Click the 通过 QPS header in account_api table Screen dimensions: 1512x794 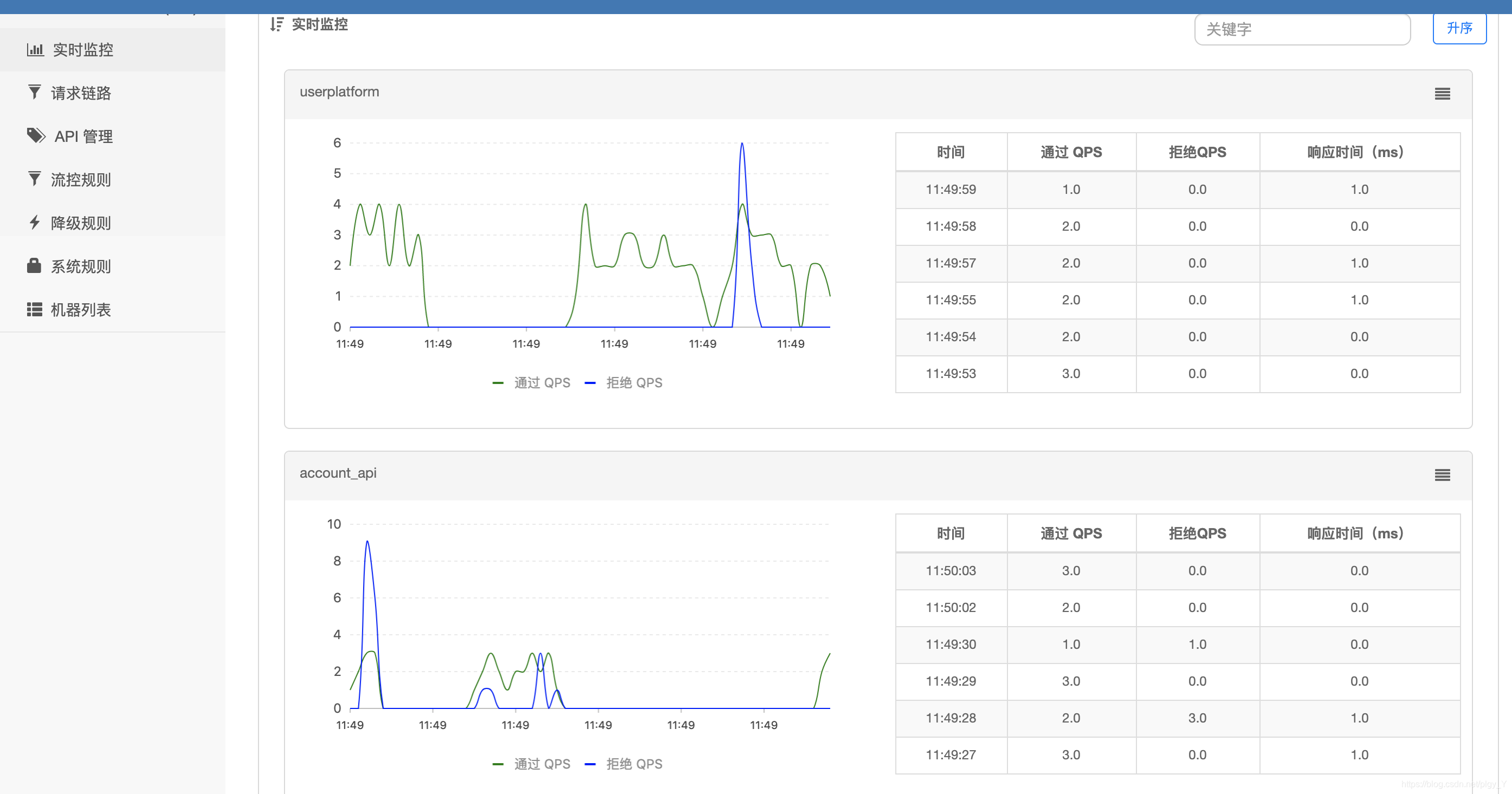click(1071, 533)
